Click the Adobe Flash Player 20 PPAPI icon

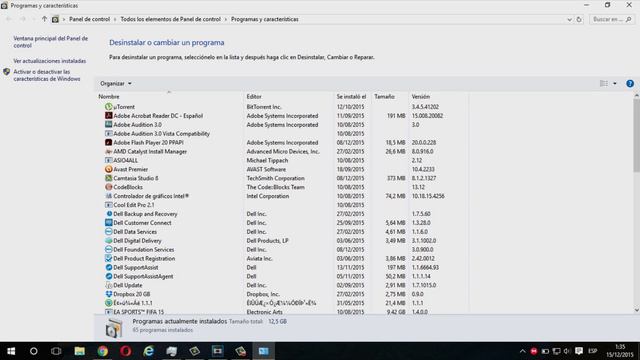tap(109, 142)
